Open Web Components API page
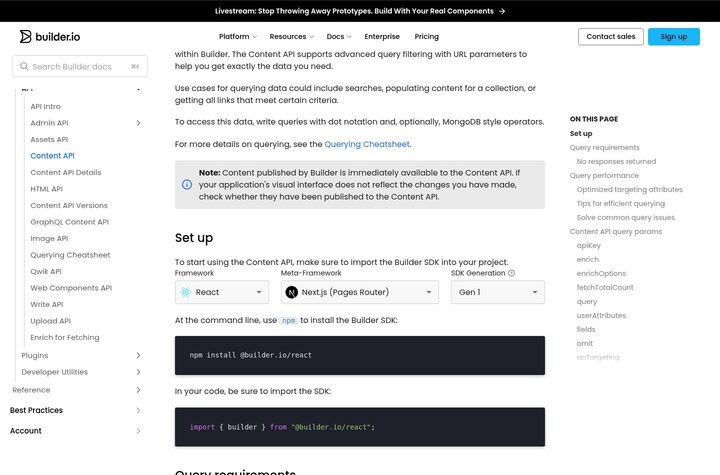The width and height of the screenshot is (720, 475). click(x=71, y=288)
